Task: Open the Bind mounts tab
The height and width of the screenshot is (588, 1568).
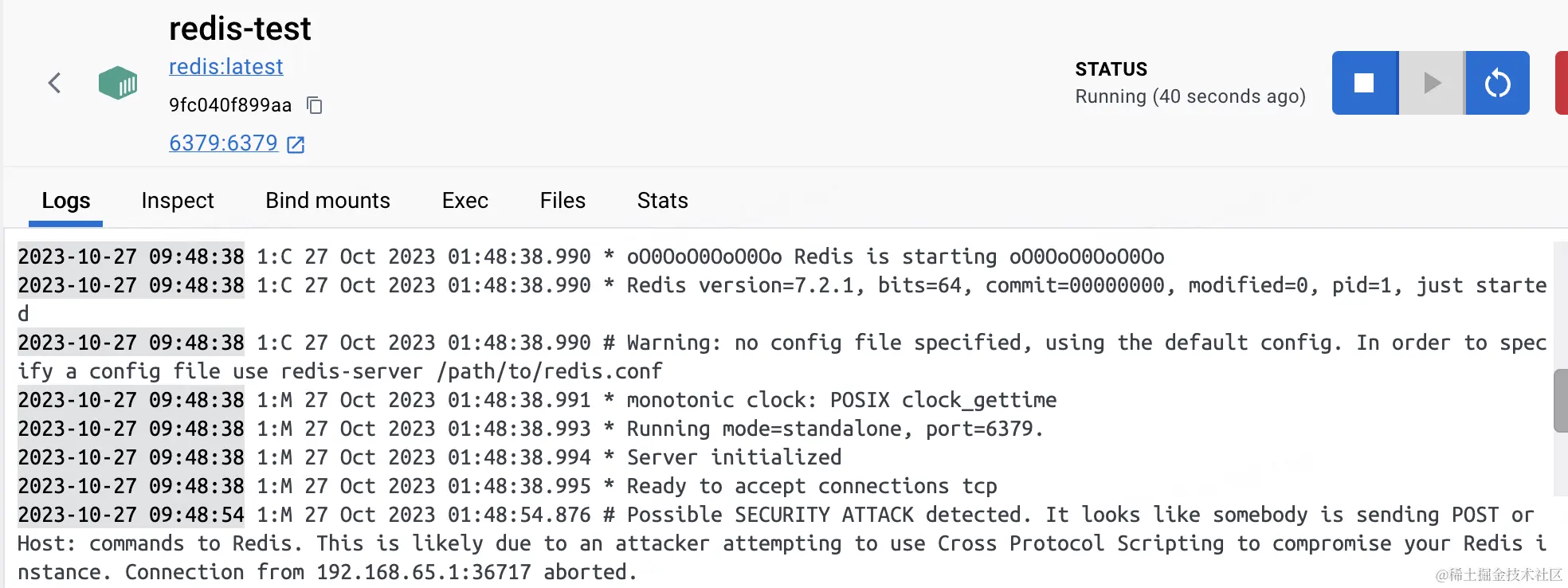Action: [x=327, y=201]
